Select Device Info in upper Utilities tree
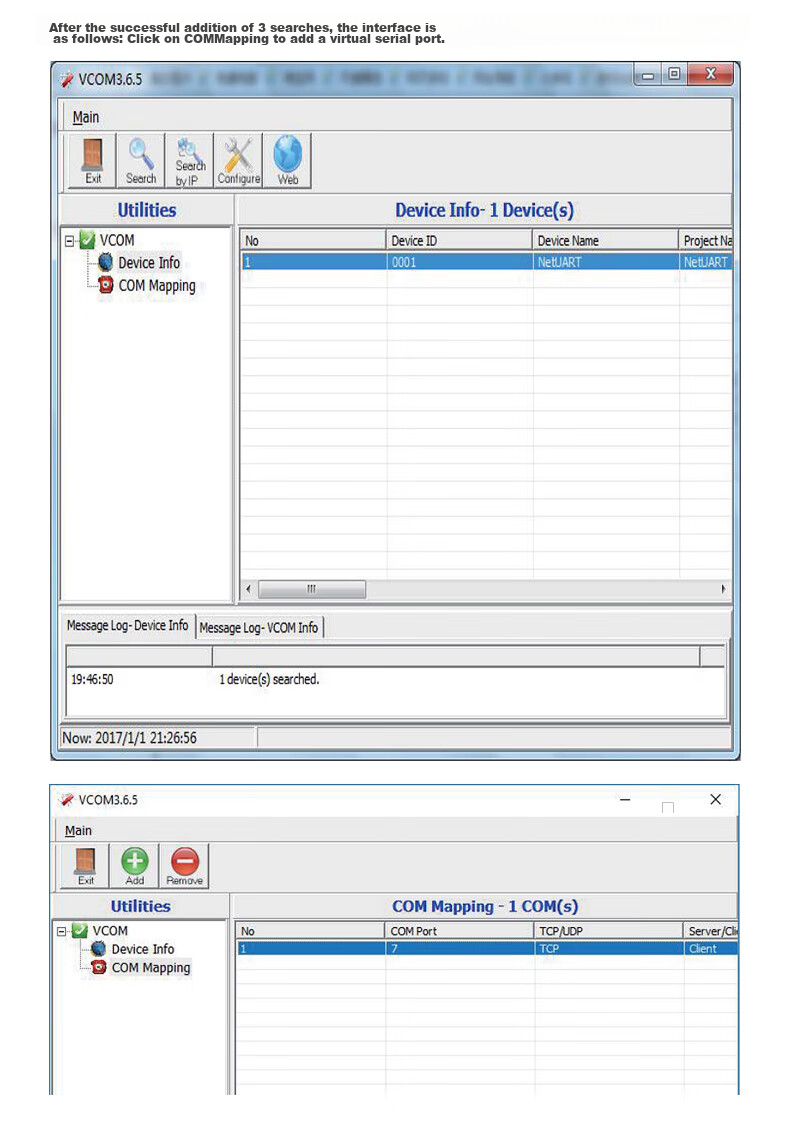Image resolution: width=790 pixels, height=1123 pixels. (149, 263)
